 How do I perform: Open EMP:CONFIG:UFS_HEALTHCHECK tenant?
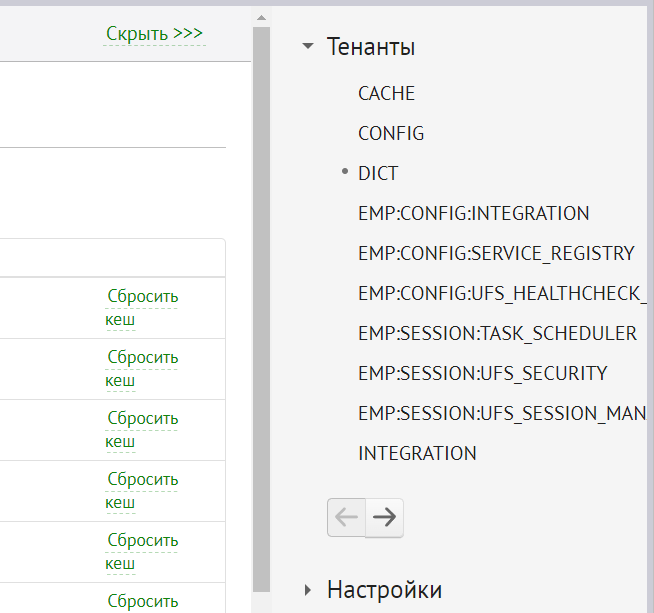tap(500, 293)
